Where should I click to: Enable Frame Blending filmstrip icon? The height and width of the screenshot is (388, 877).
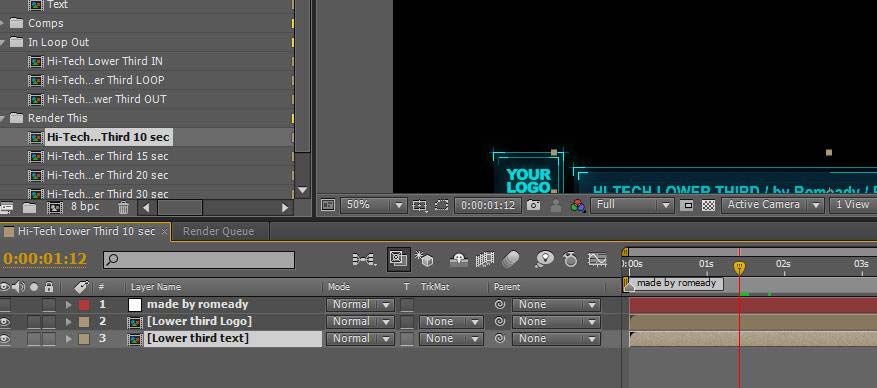pyautogui.click(x=484, y=259)
